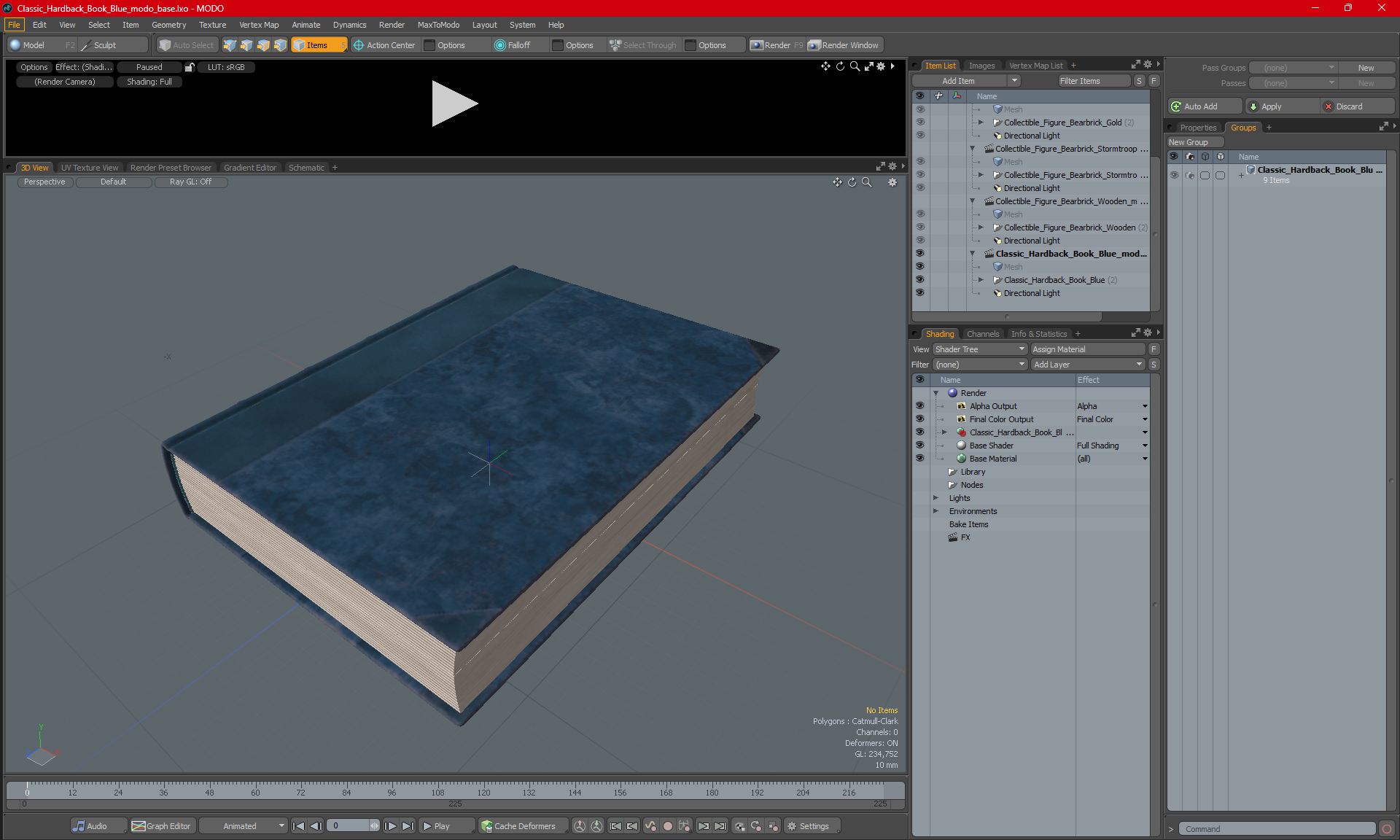Image resolution: width=1400 pixels, height=840 pixels.
Task: Open 3D viewport settings gear
Action: tap(892, 182)
